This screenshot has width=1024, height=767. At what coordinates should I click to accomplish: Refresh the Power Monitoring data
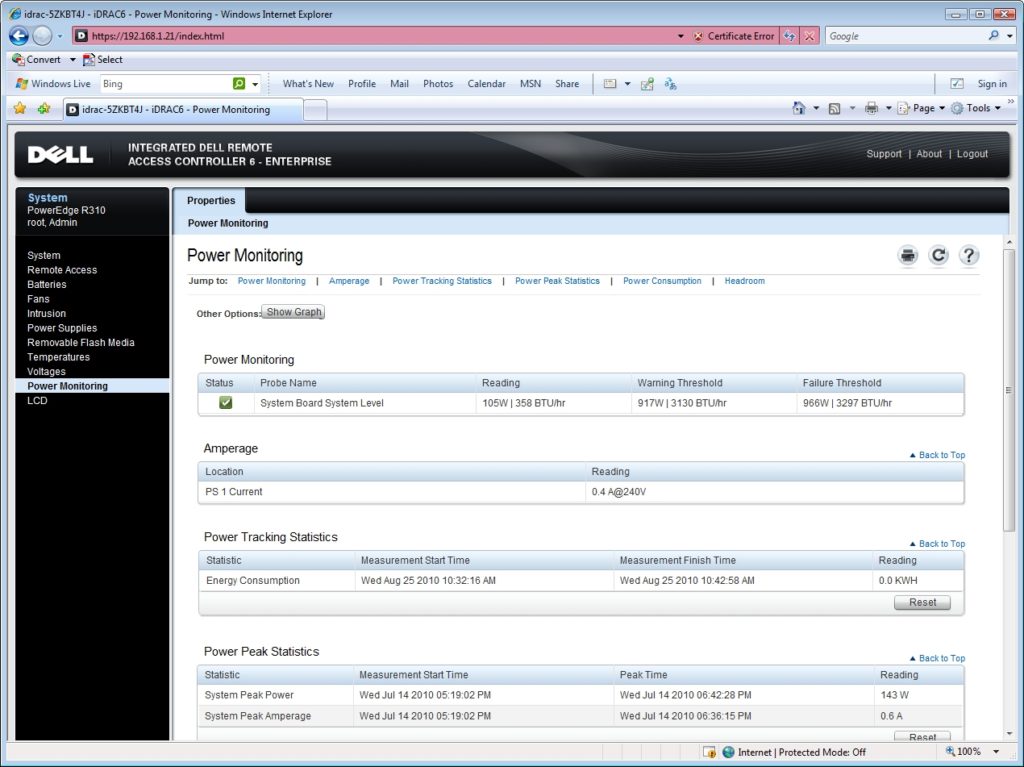(x=938, y=255)
